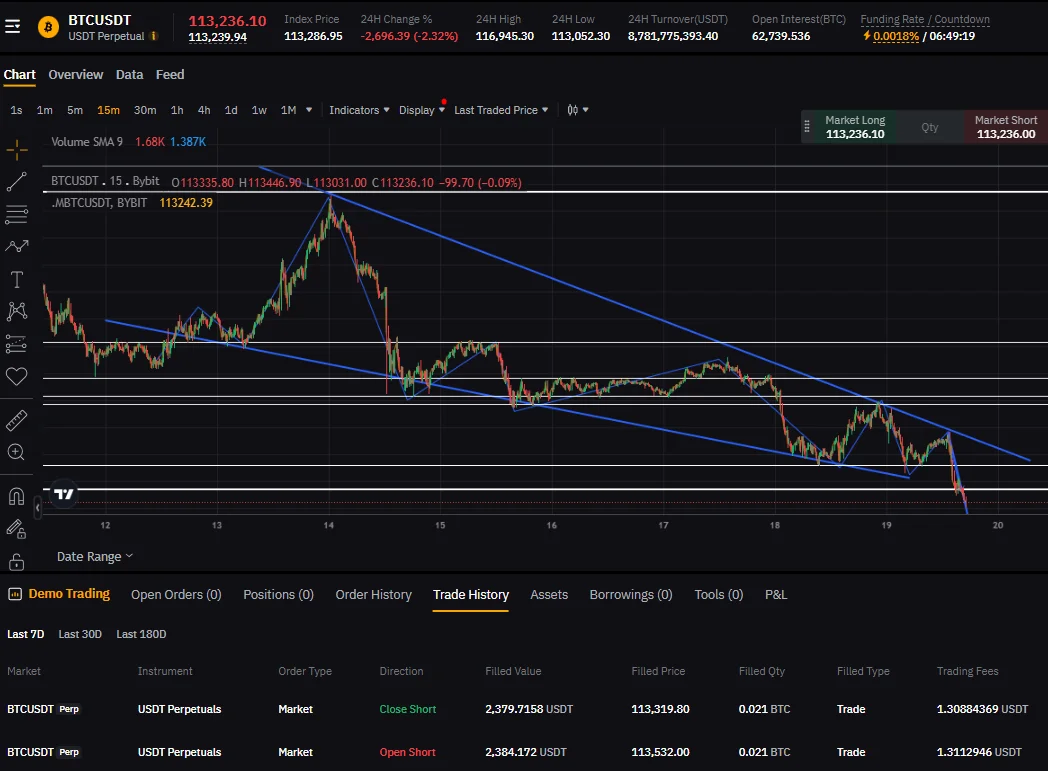Screen dimensions: 1048x771
Task: Open the chart type candlestick icon
Action: (x=573, y=110)
